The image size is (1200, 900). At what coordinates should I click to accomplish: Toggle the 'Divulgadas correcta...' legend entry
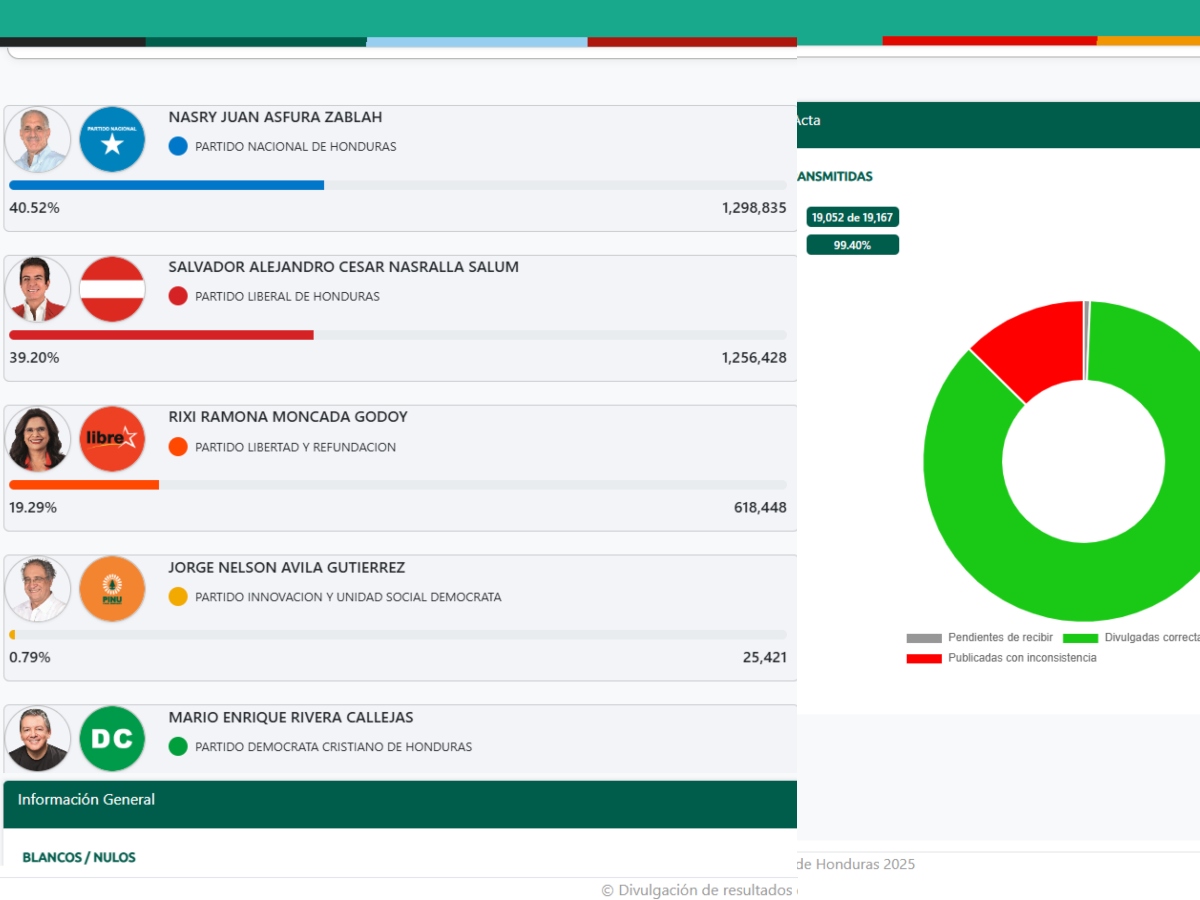point(1145,637)
